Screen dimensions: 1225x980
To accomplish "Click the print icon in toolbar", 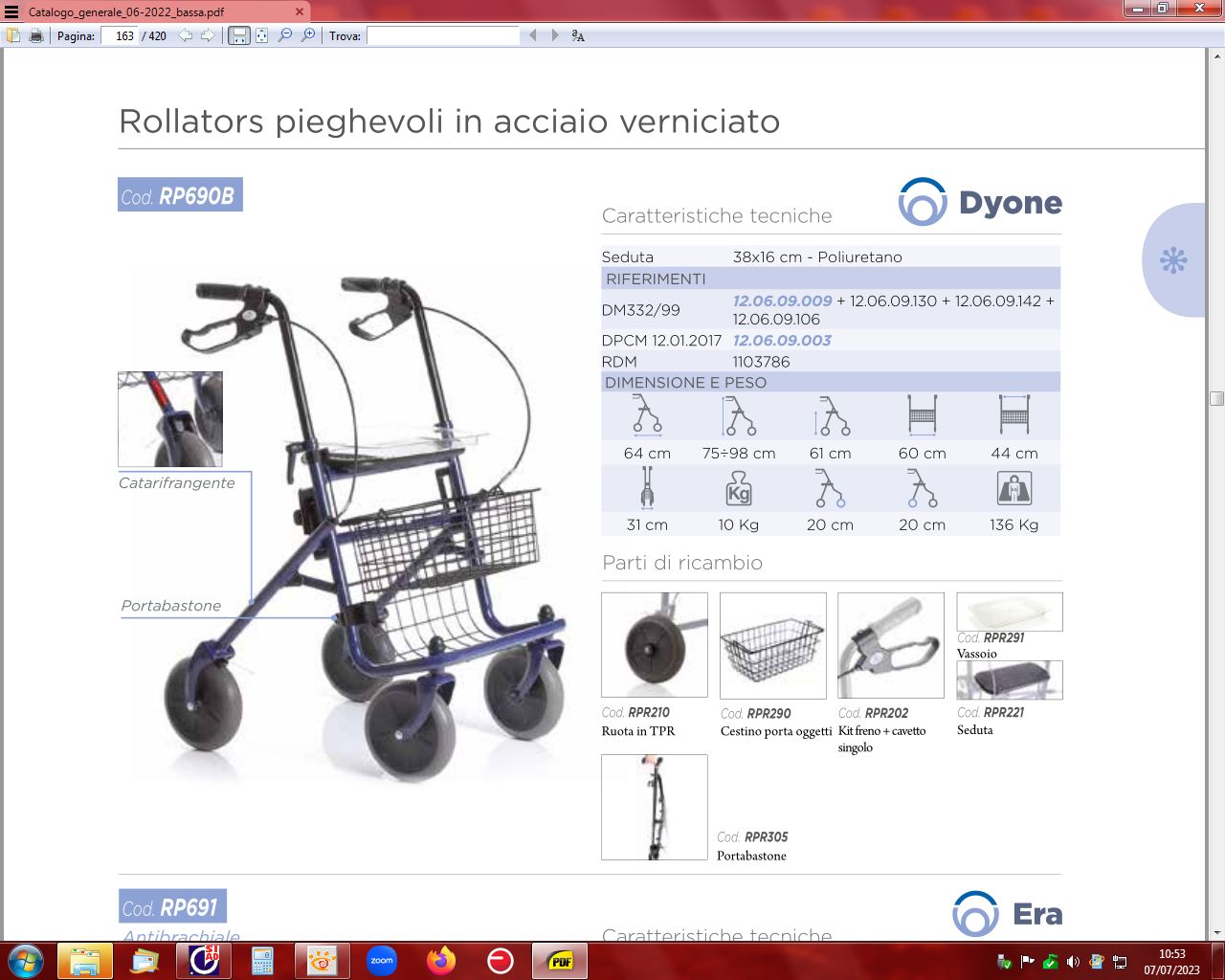I will 36,35.
